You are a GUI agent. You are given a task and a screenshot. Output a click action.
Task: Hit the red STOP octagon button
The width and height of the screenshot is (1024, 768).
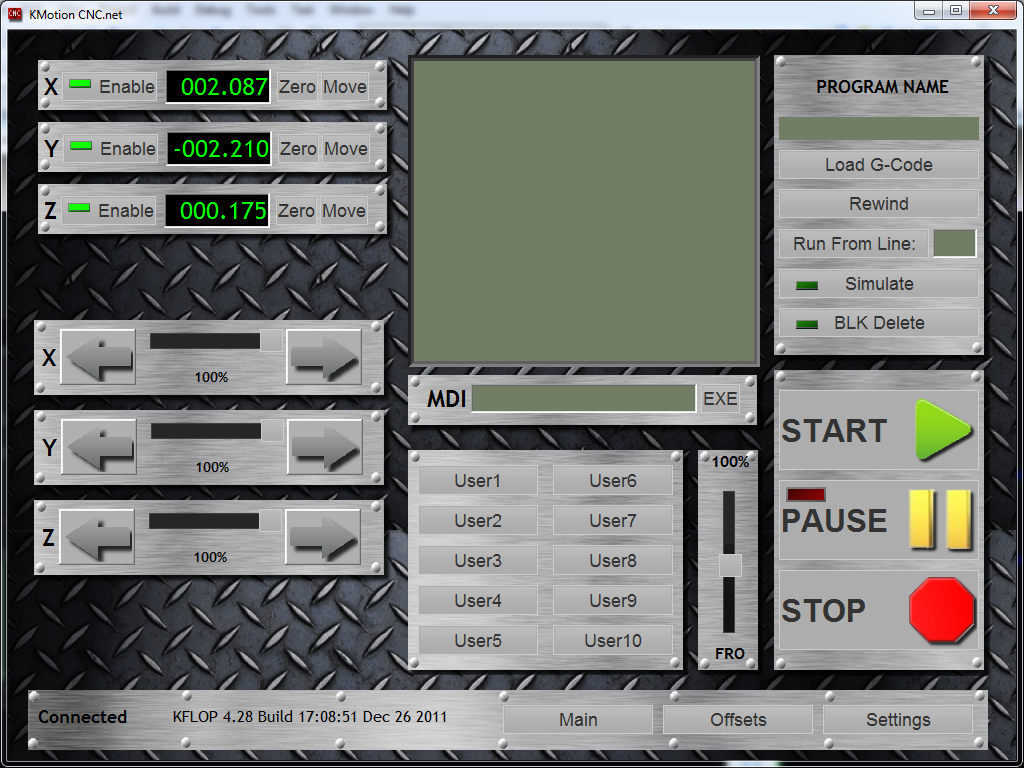[x=941, y=610]
